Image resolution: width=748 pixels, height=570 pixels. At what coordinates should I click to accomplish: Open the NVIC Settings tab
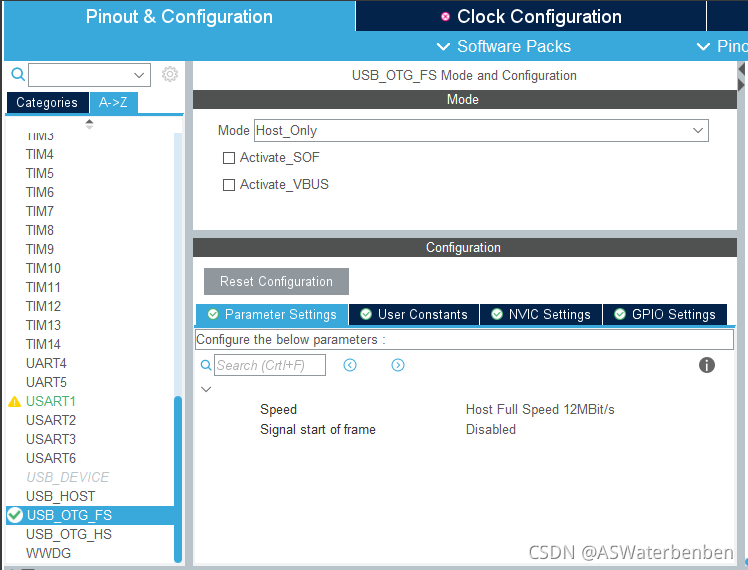(541, 314)
